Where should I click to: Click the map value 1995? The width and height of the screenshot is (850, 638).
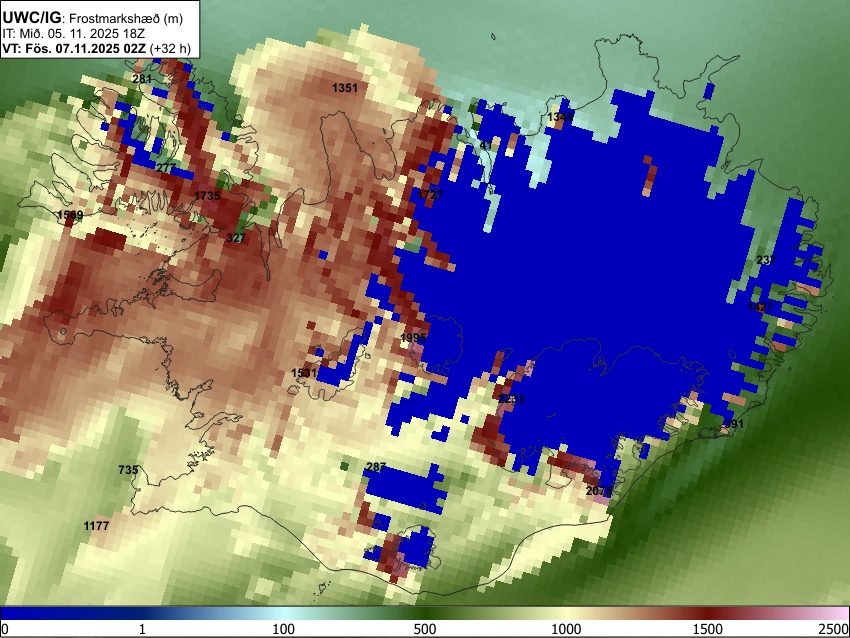(x=414, y=338)
